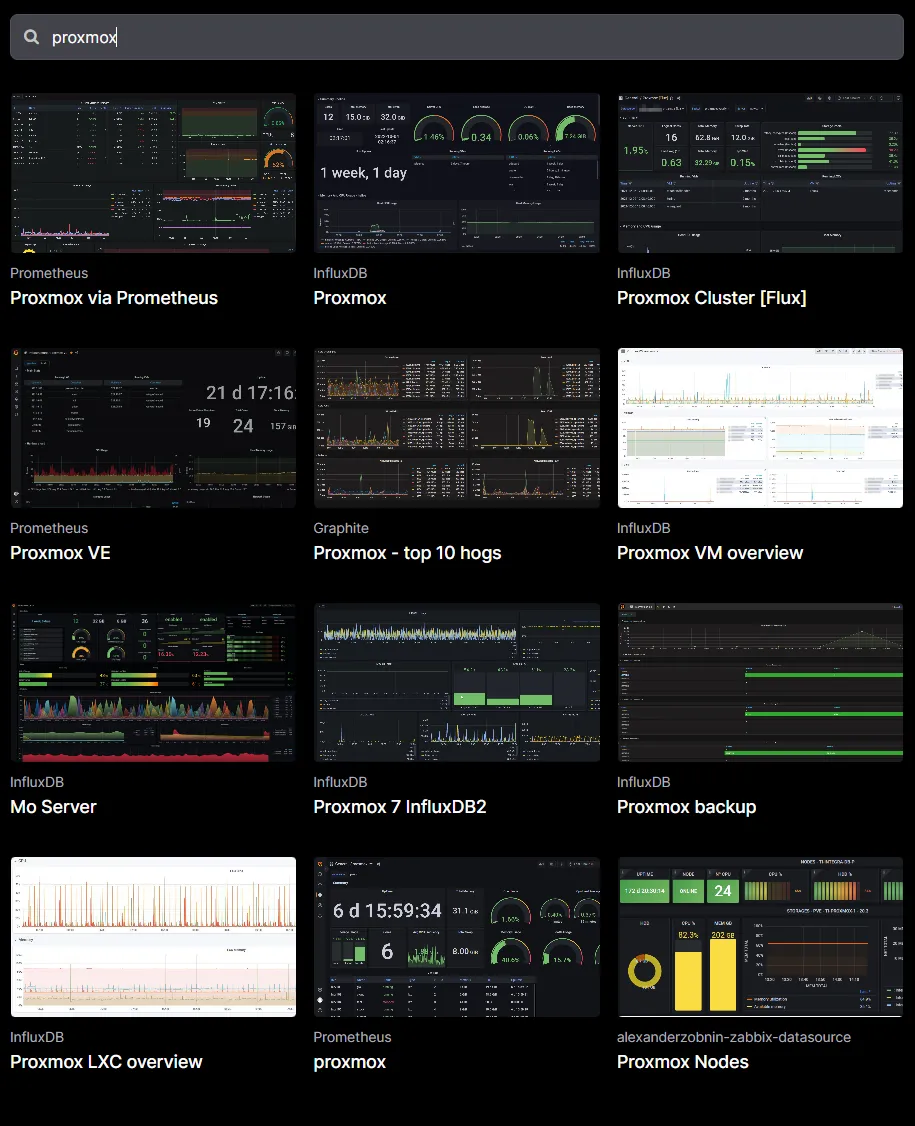Open the Proxmox VM overview title

710,553
